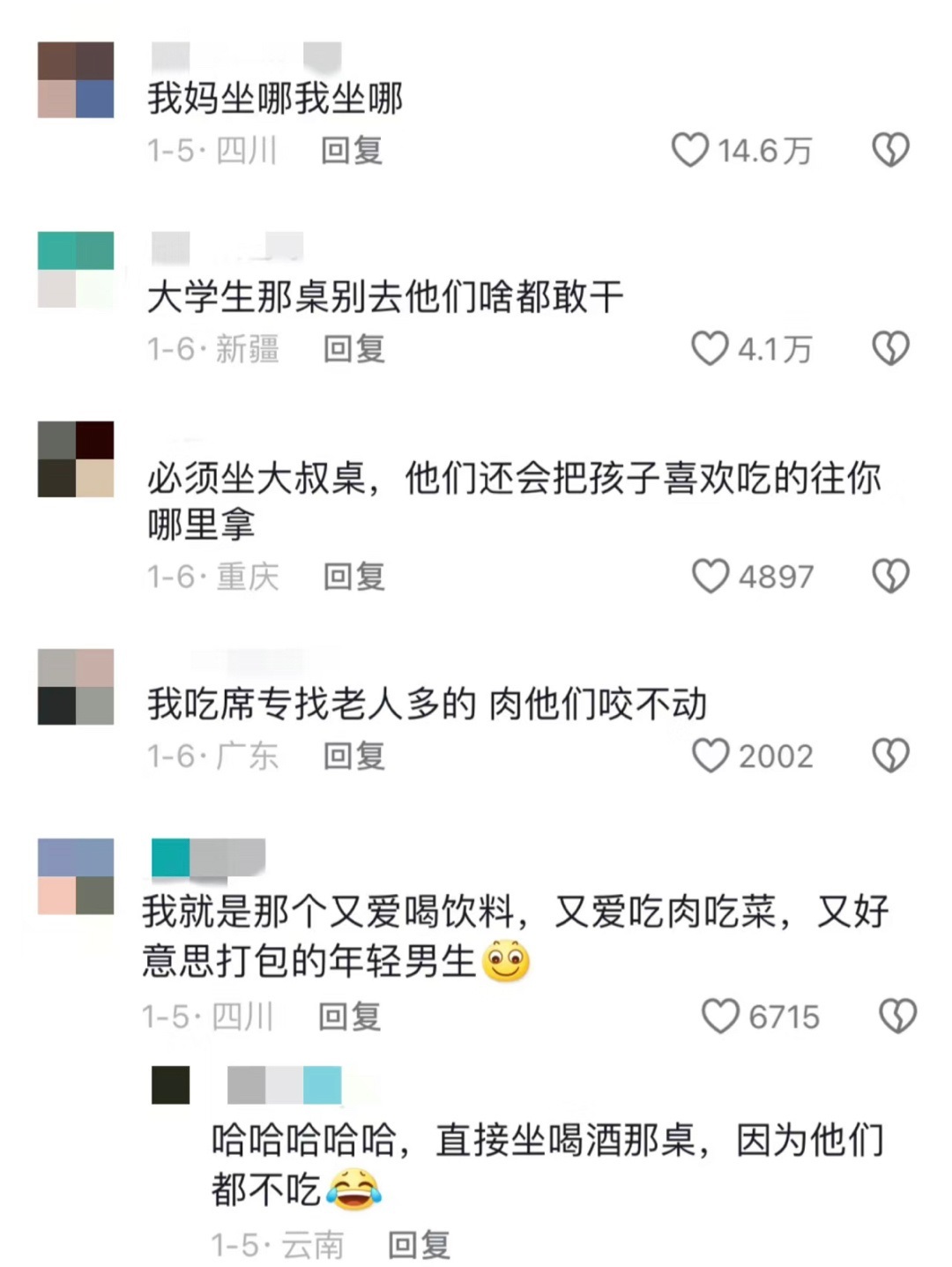Screen dimensions: 952x1267
Task: Reply to the 四川 comment "我妈坐哪我坐哪"
Action: tap(351, 151)
